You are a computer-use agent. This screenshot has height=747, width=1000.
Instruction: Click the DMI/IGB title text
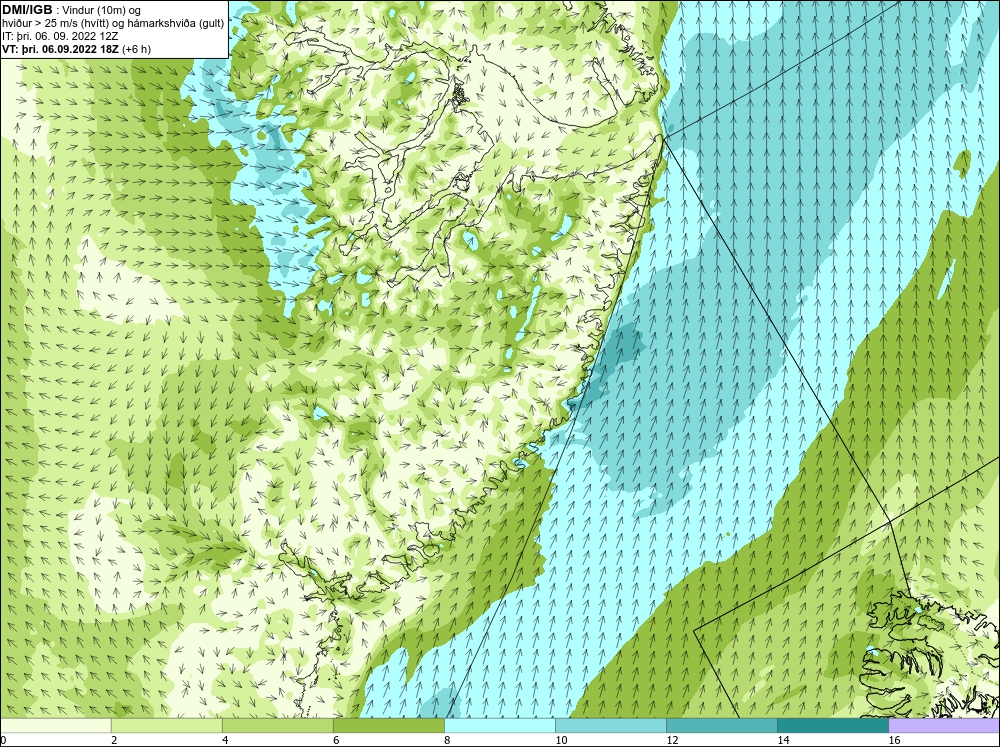pyautogui.click(x=27, y=10)
